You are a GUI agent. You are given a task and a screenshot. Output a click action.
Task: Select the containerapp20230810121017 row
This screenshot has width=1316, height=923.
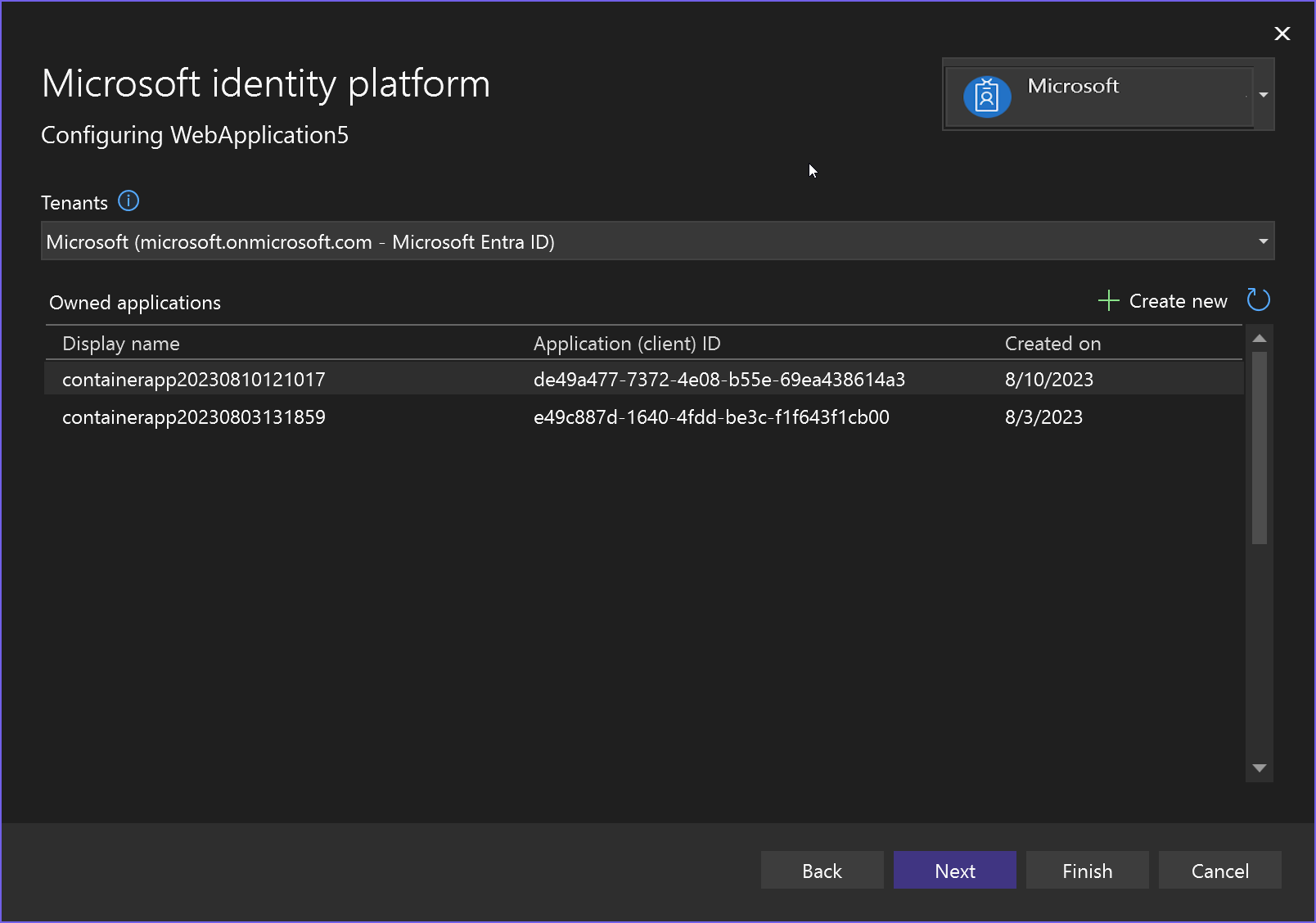644,379
